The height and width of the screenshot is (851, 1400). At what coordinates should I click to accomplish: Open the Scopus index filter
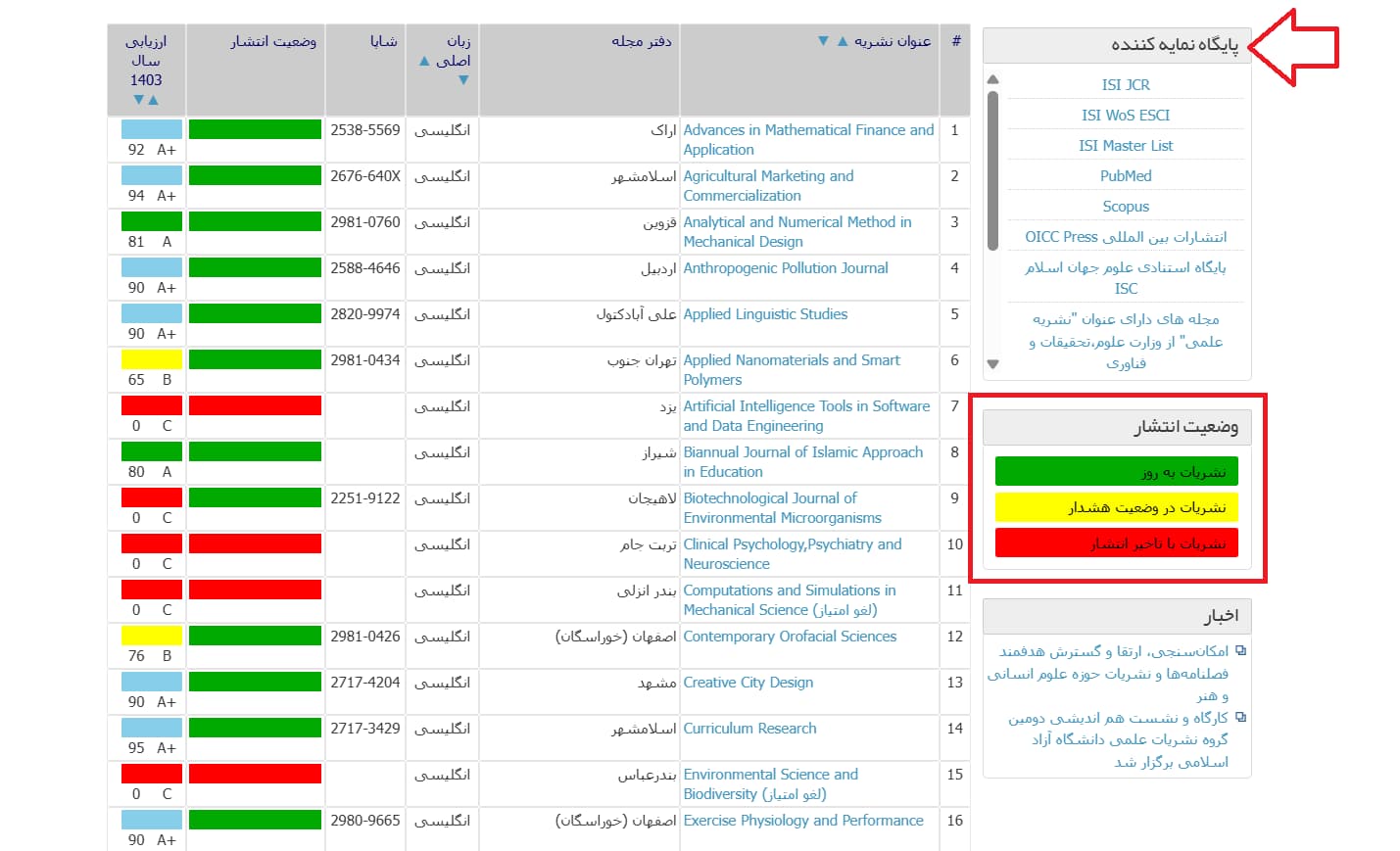pyautogui.click(x=1126, y=207)
